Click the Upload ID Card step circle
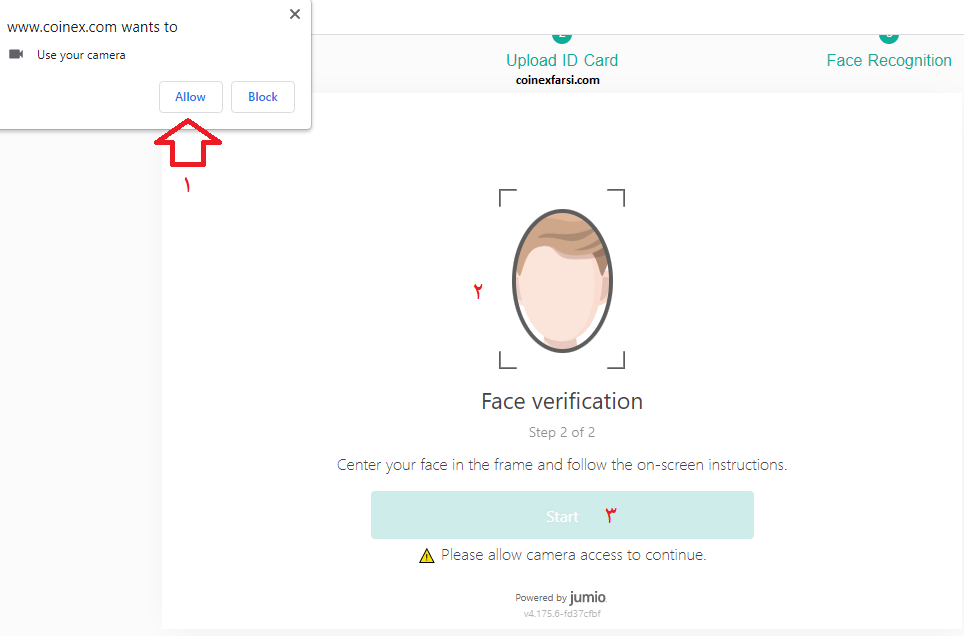Viewport: 964px width, 636px height. [562, 38]
